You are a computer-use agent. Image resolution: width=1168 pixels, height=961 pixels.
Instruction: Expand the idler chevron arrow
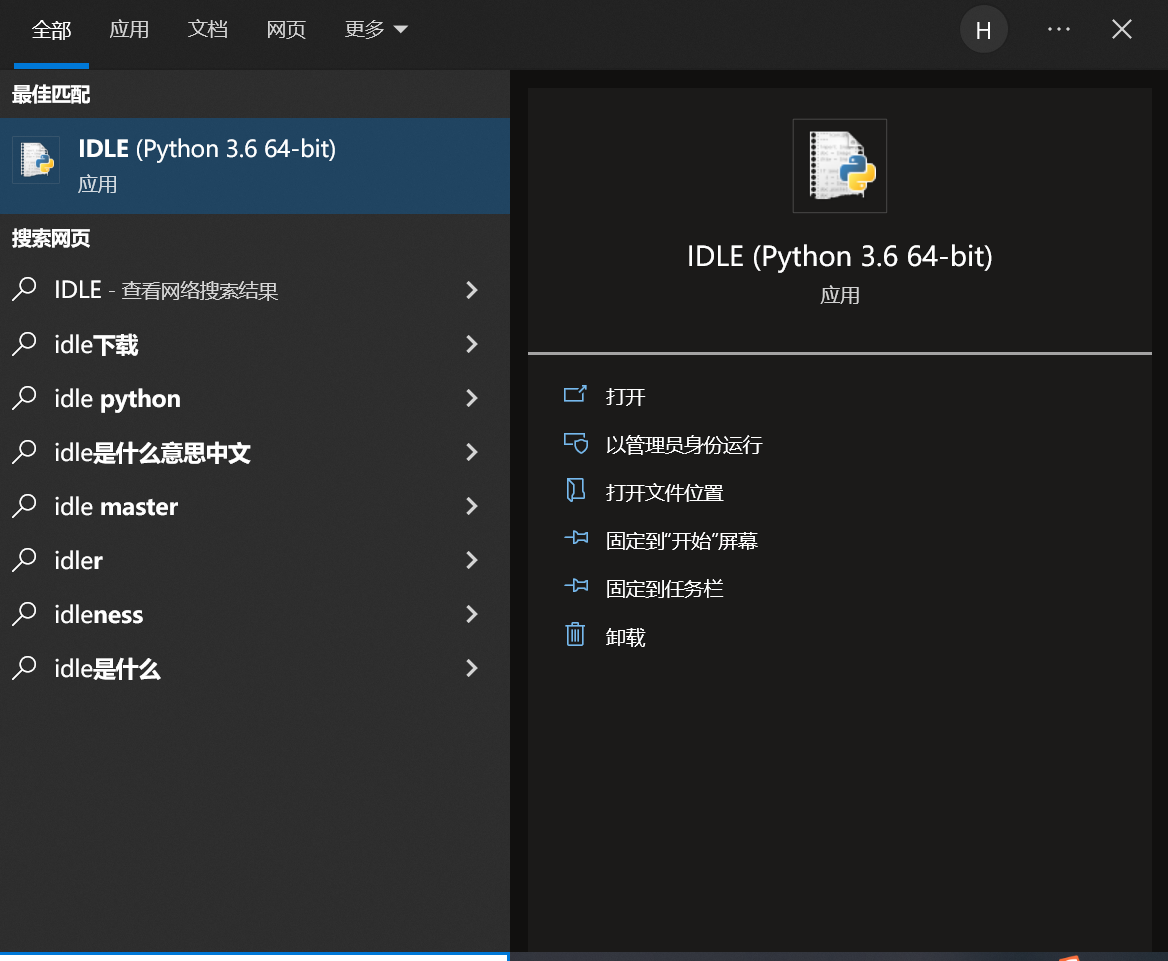point(471,560)
